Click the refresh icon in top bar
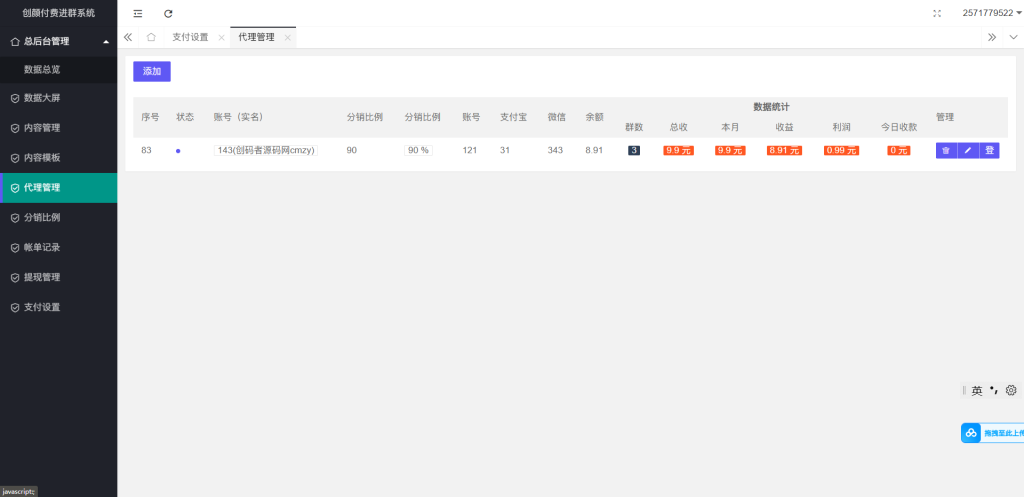The image size is (1024, 497). [168, 13]
